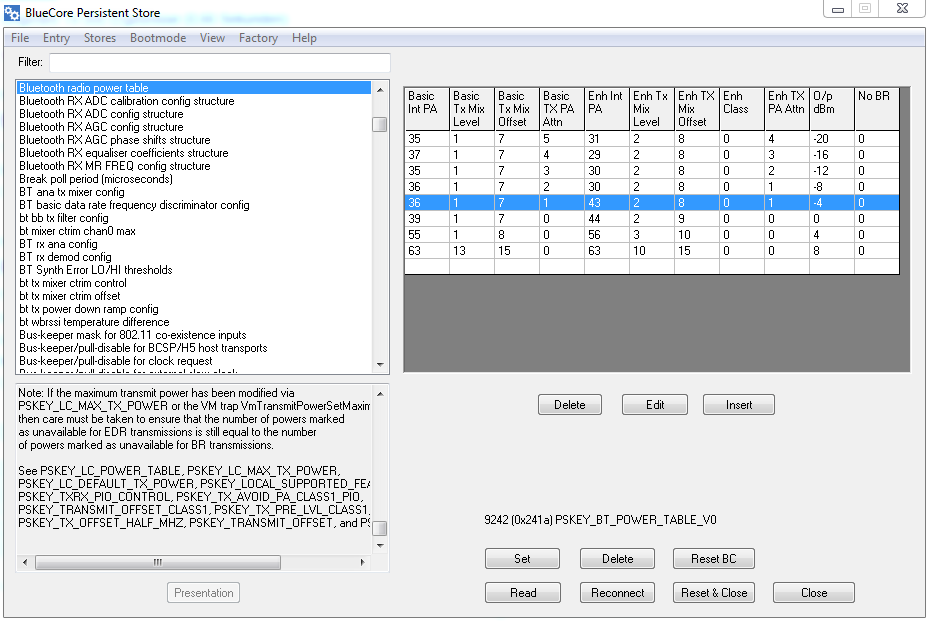Click Delete button below the power table

(x=569, y=405)
